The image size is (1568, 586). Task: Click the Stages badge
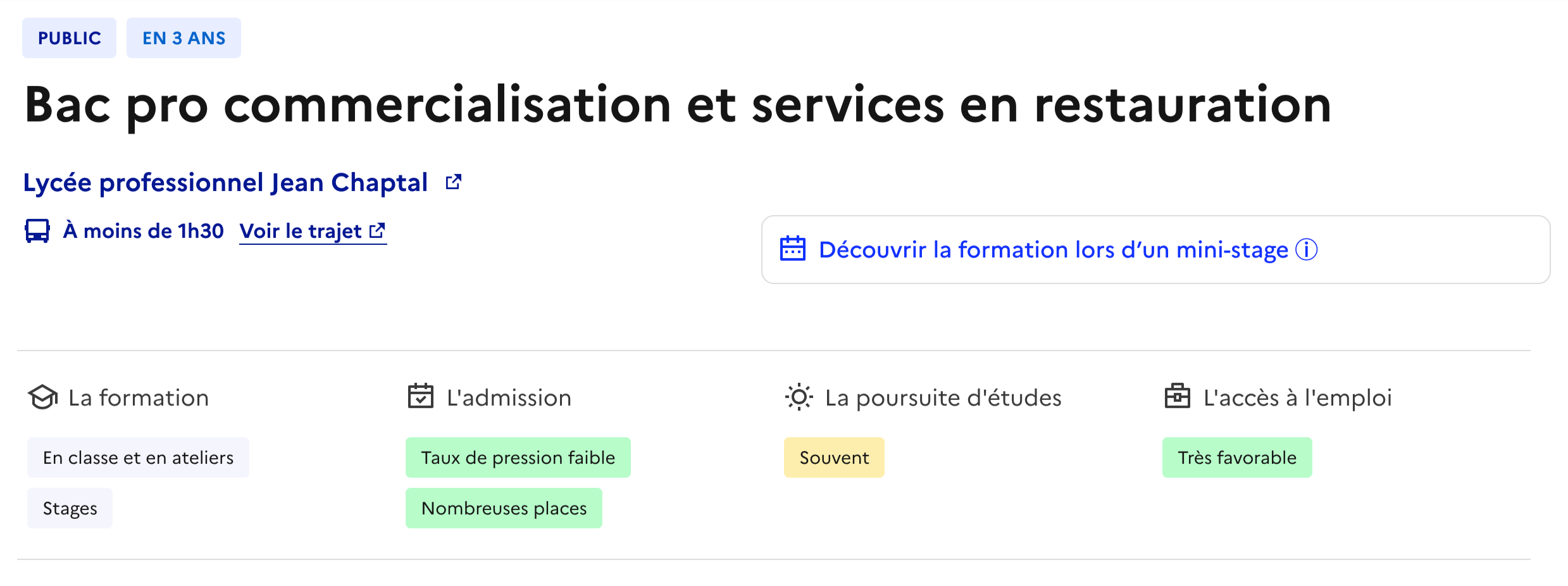pos(70,508)
